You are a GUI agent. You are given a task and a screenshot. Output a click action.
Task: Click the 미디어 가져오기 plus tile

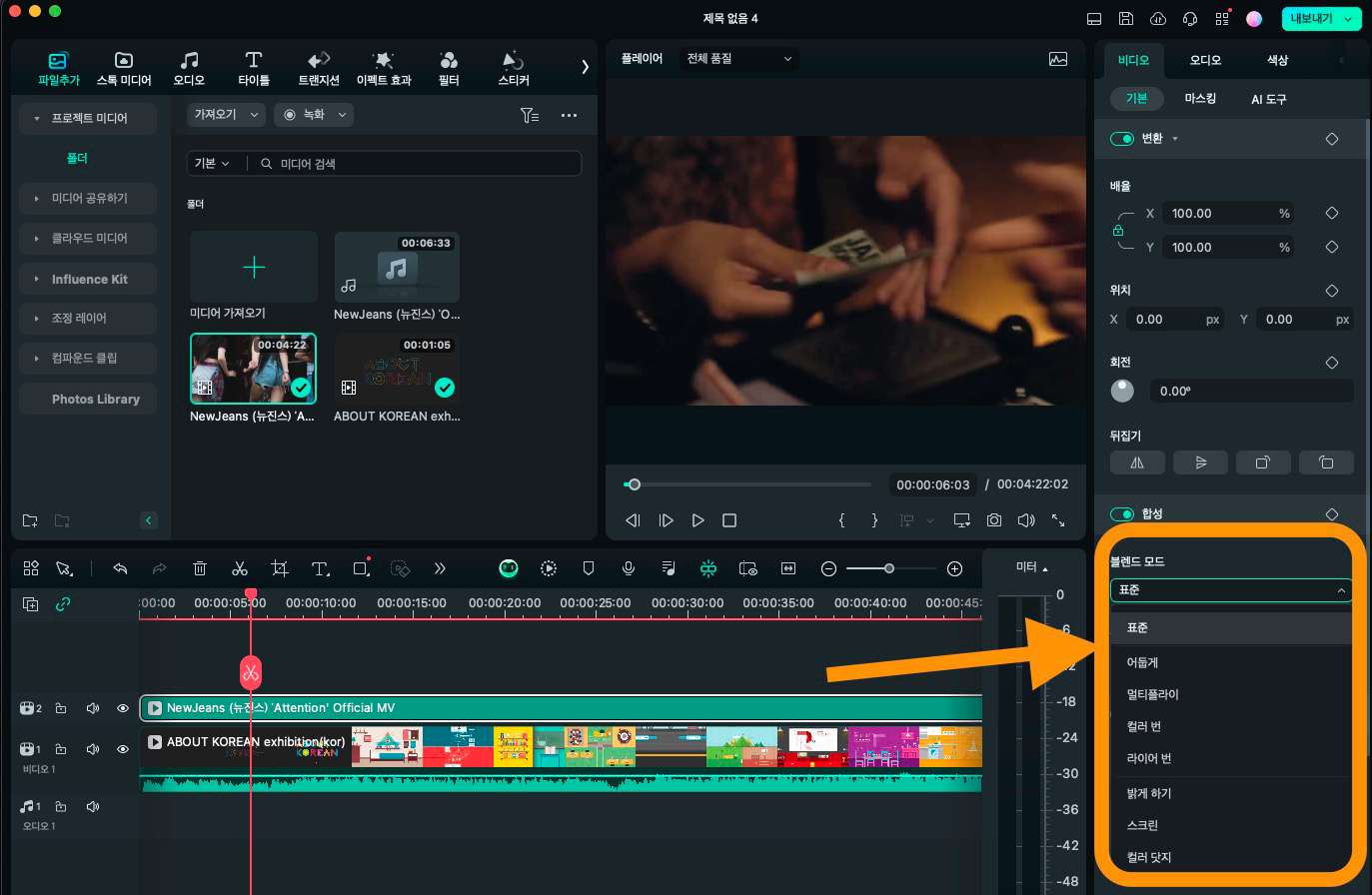254,267
